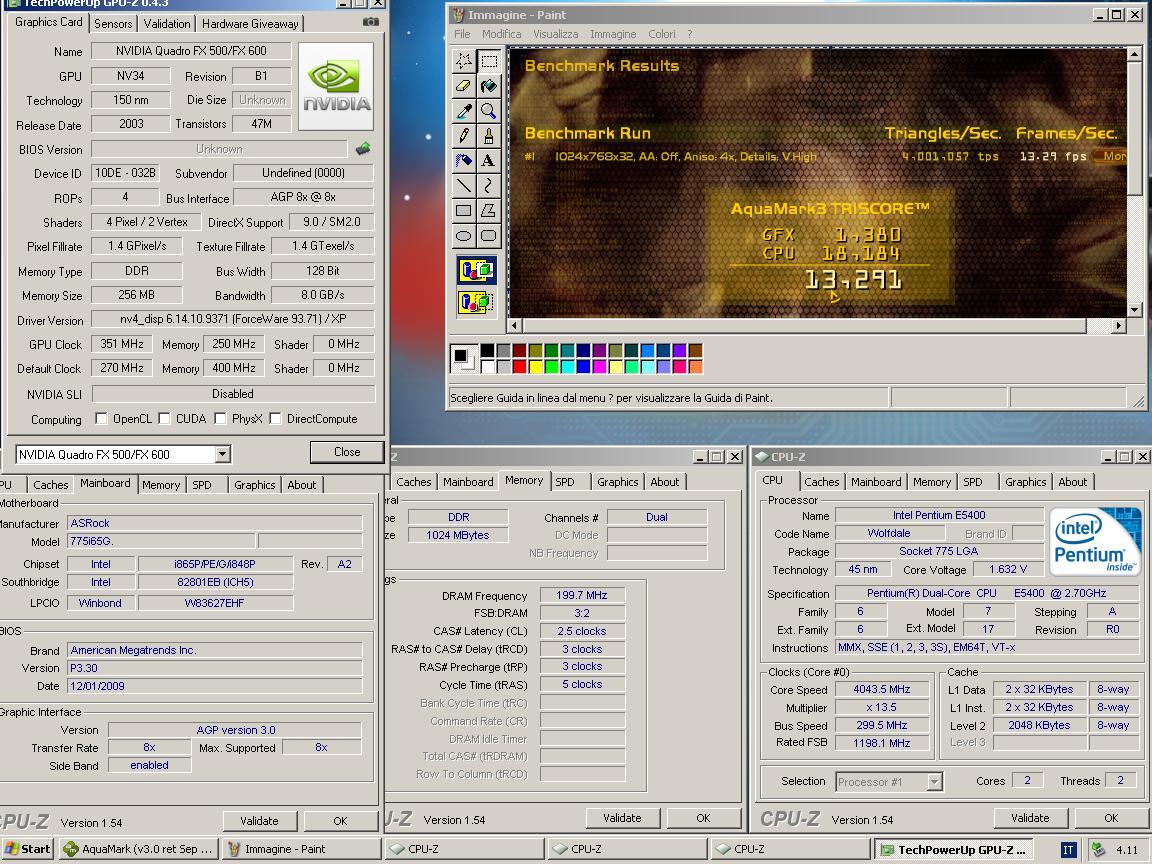Open SPD tab in the CPU-Z memory timings window
The height and width of the screenshot is (864, 1152).
(565, 482)
